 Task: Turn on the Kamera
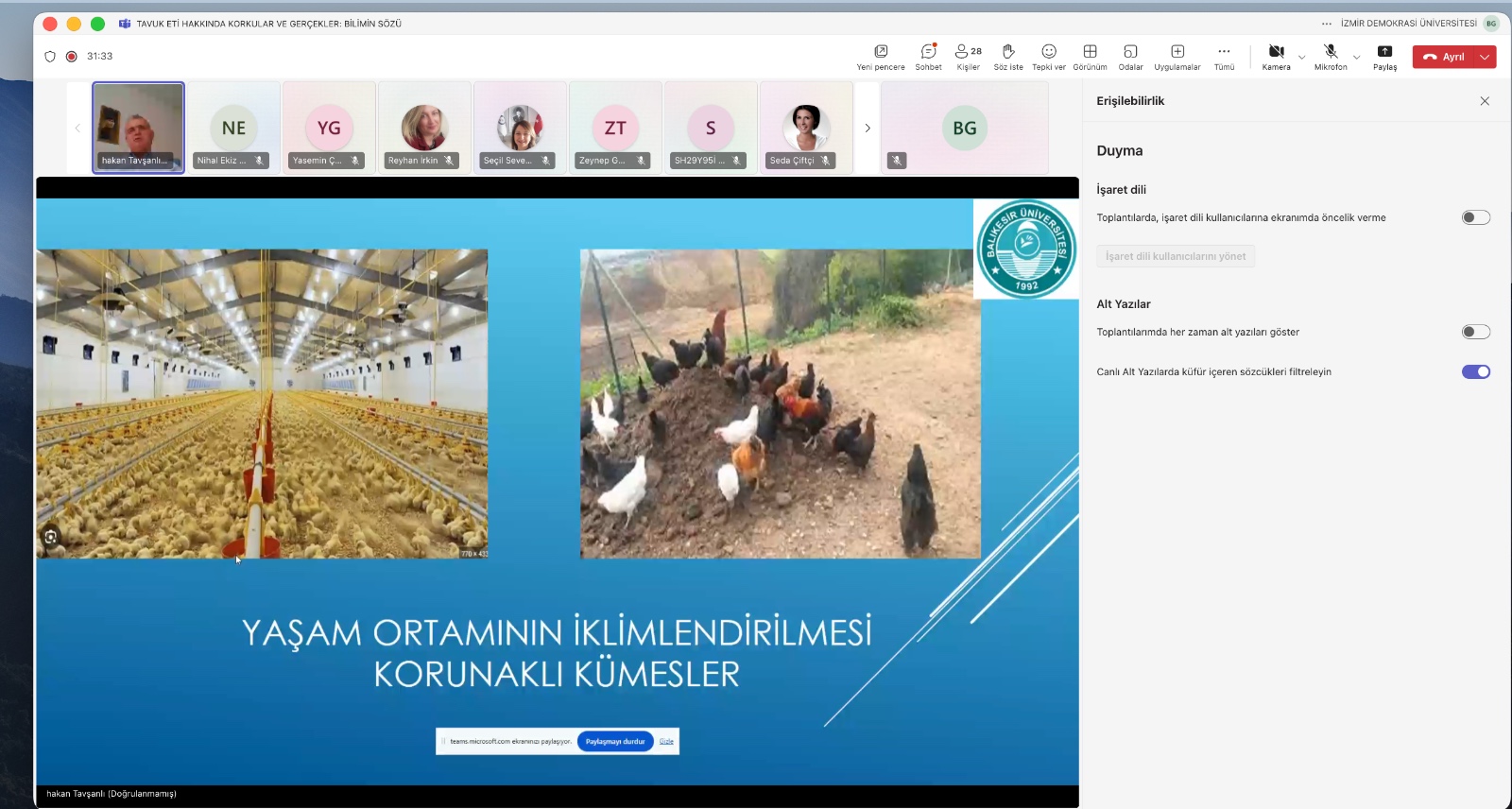1276,57
